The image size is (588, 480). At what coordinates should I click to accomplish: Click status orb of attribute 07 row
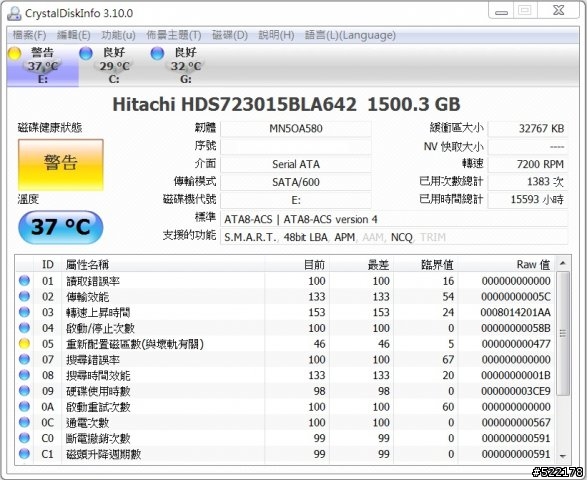[24, 359]
